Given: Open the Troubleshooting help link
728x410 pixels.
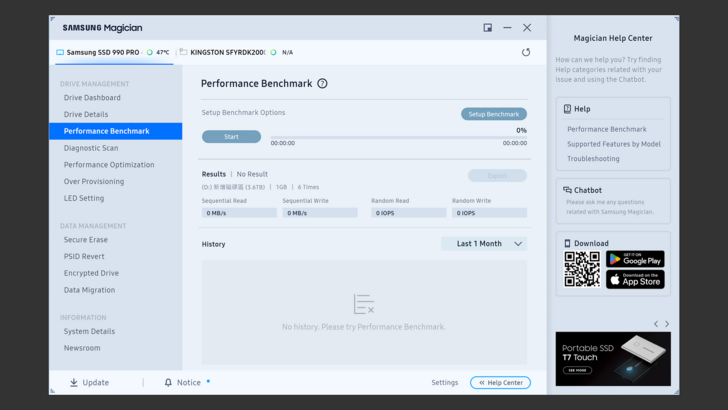Looking at the screenshot, I should (x=593, y=159).
